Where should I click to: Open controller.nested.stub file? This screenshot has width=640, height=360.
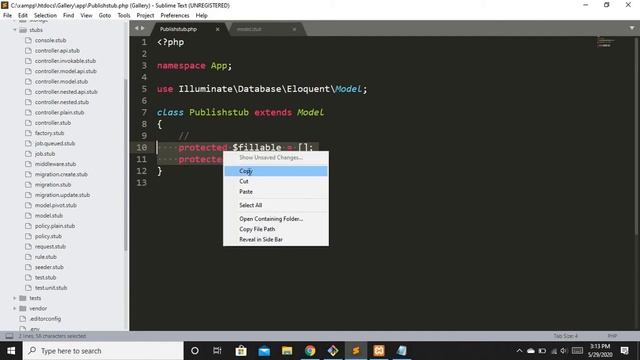(x=62, y=102)
